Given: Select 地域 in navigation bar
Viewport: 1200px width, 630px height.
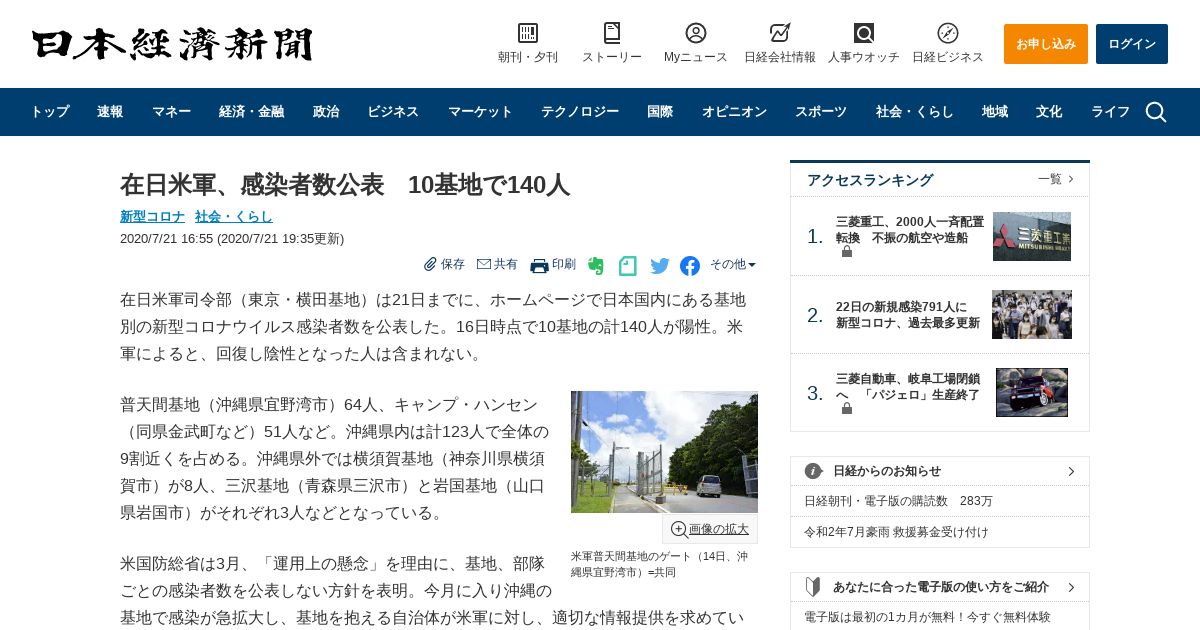Looking at the screenshot, I should pos(995,112).
